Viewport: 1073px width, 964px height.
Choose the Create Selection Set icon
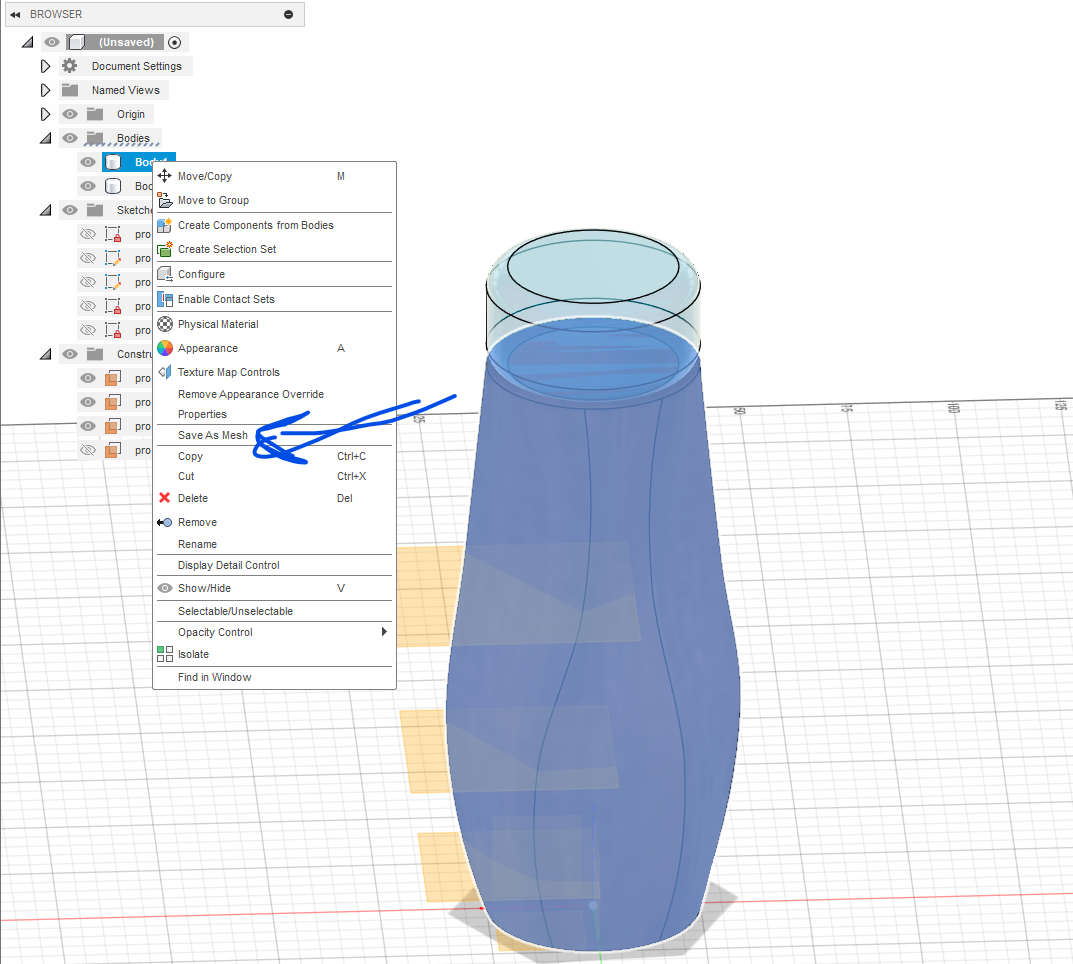165,249
